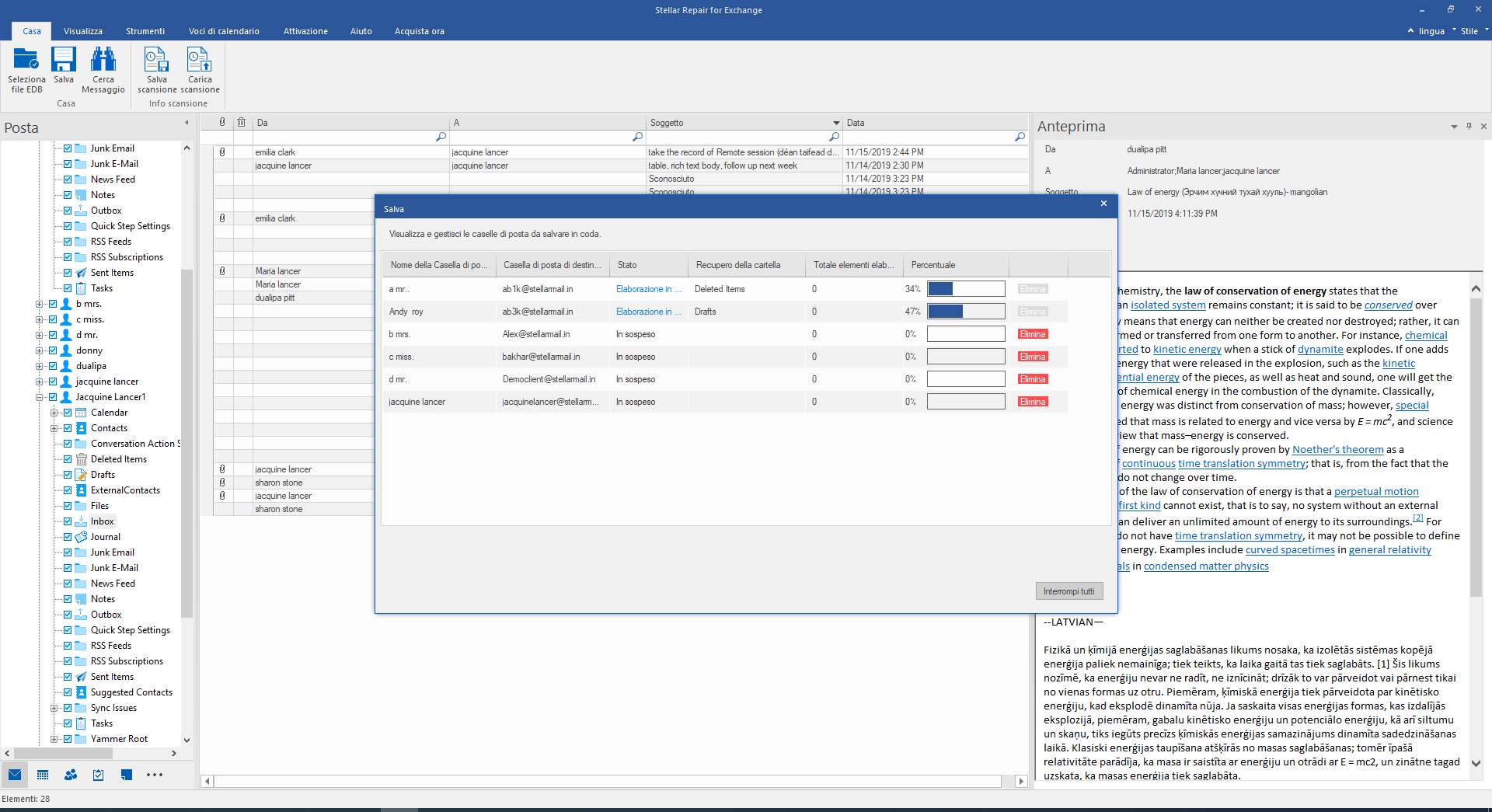
Task: Open the calendar view icon in bottom bar
Action: click(43, 775)
